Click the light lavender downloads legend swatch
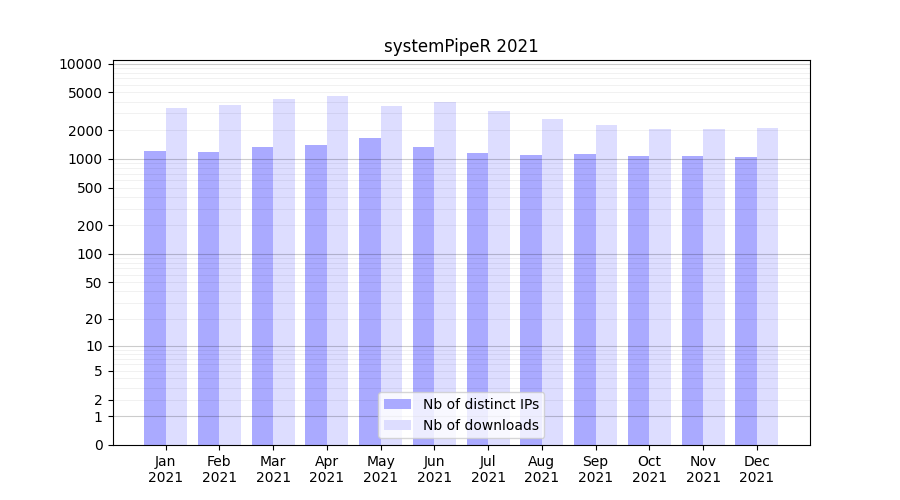Viewport: 900px width, 500px height. coord(397,425)
